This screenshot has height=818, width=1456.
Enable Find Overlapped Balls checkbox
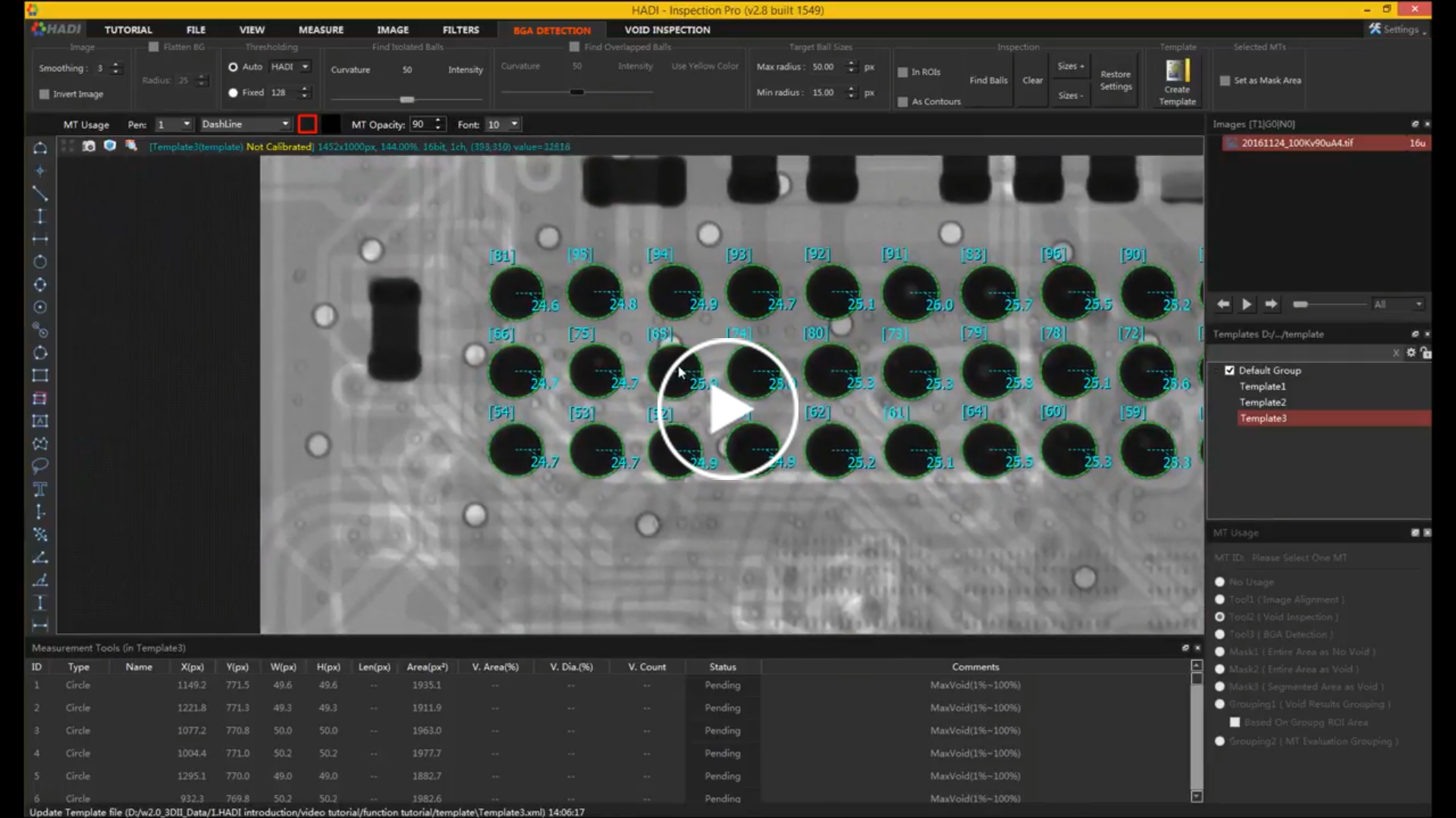(x=575, y=47)
